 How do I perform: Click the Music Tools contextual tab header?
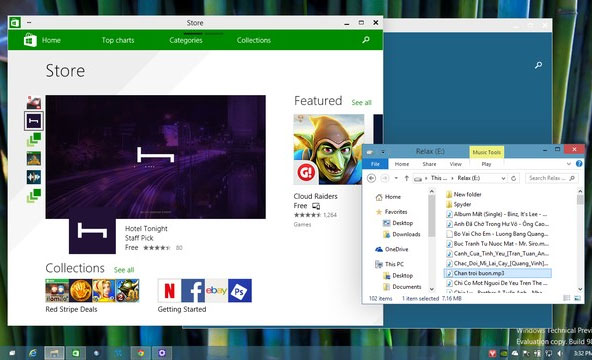[487, 152]
